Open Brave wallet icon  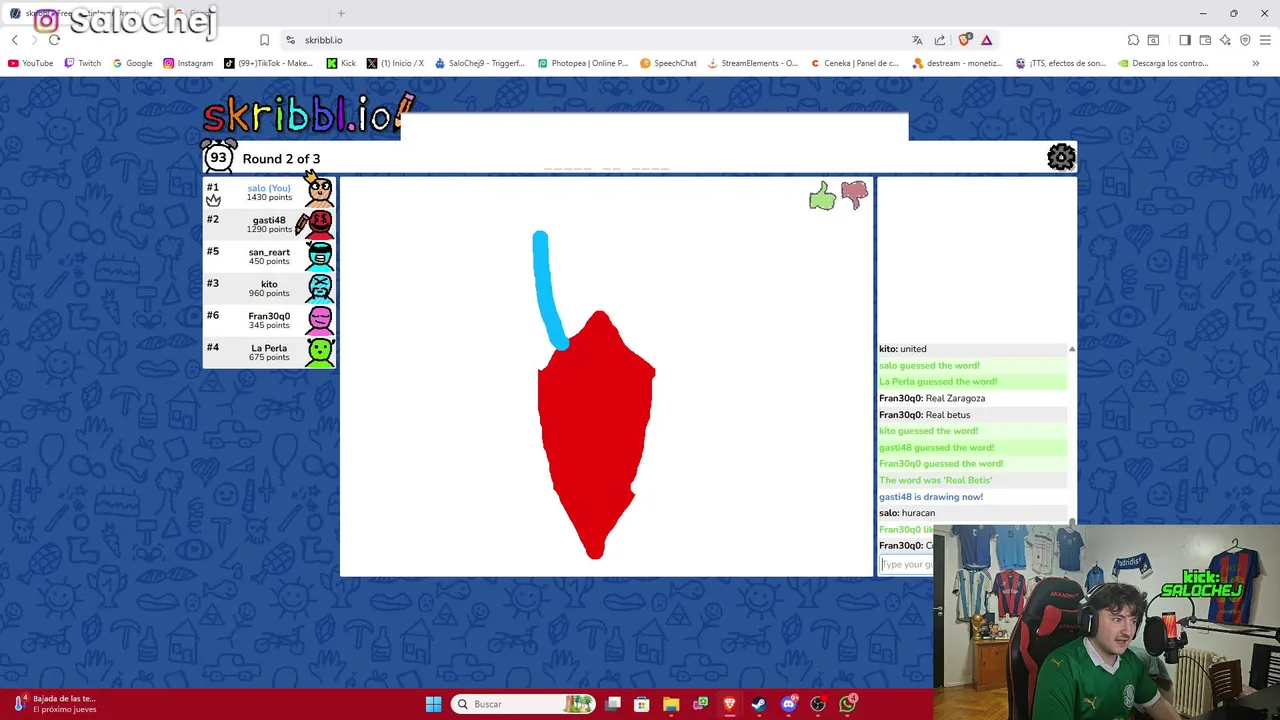point(1205,40)
